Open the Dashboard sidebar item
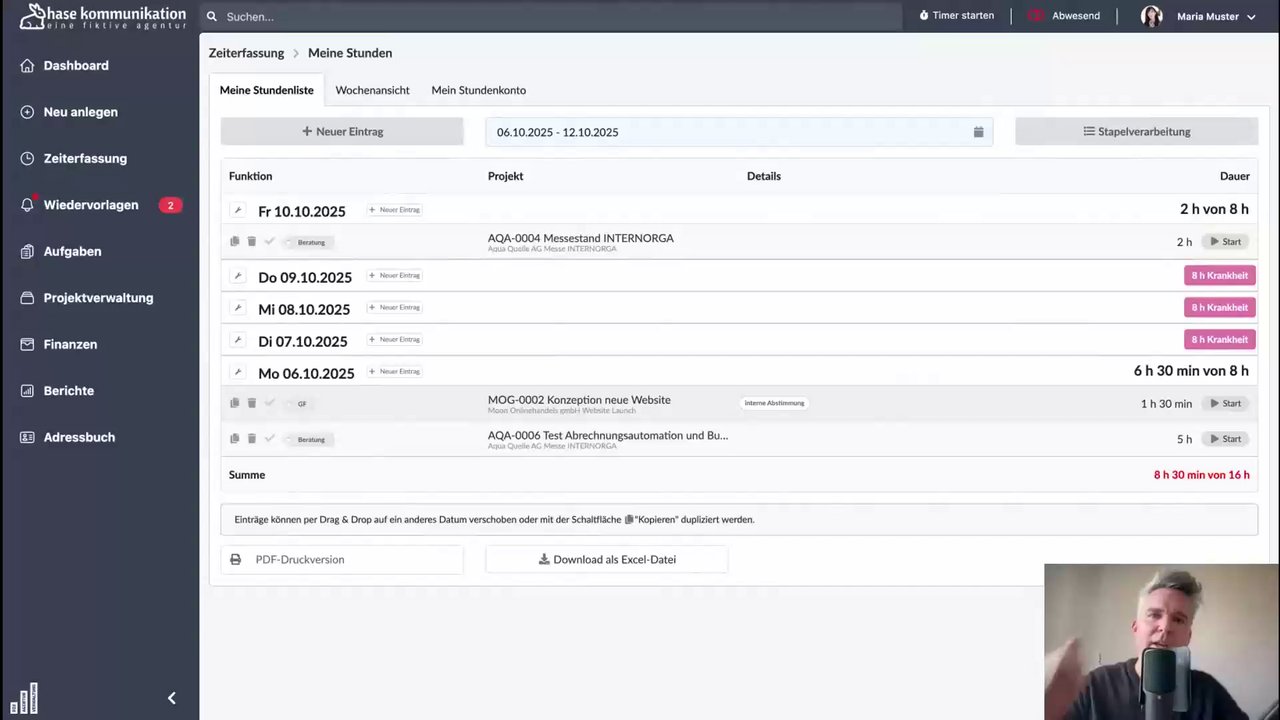Viewport: 1280px width, 720px height. click(x=76, y=66)
